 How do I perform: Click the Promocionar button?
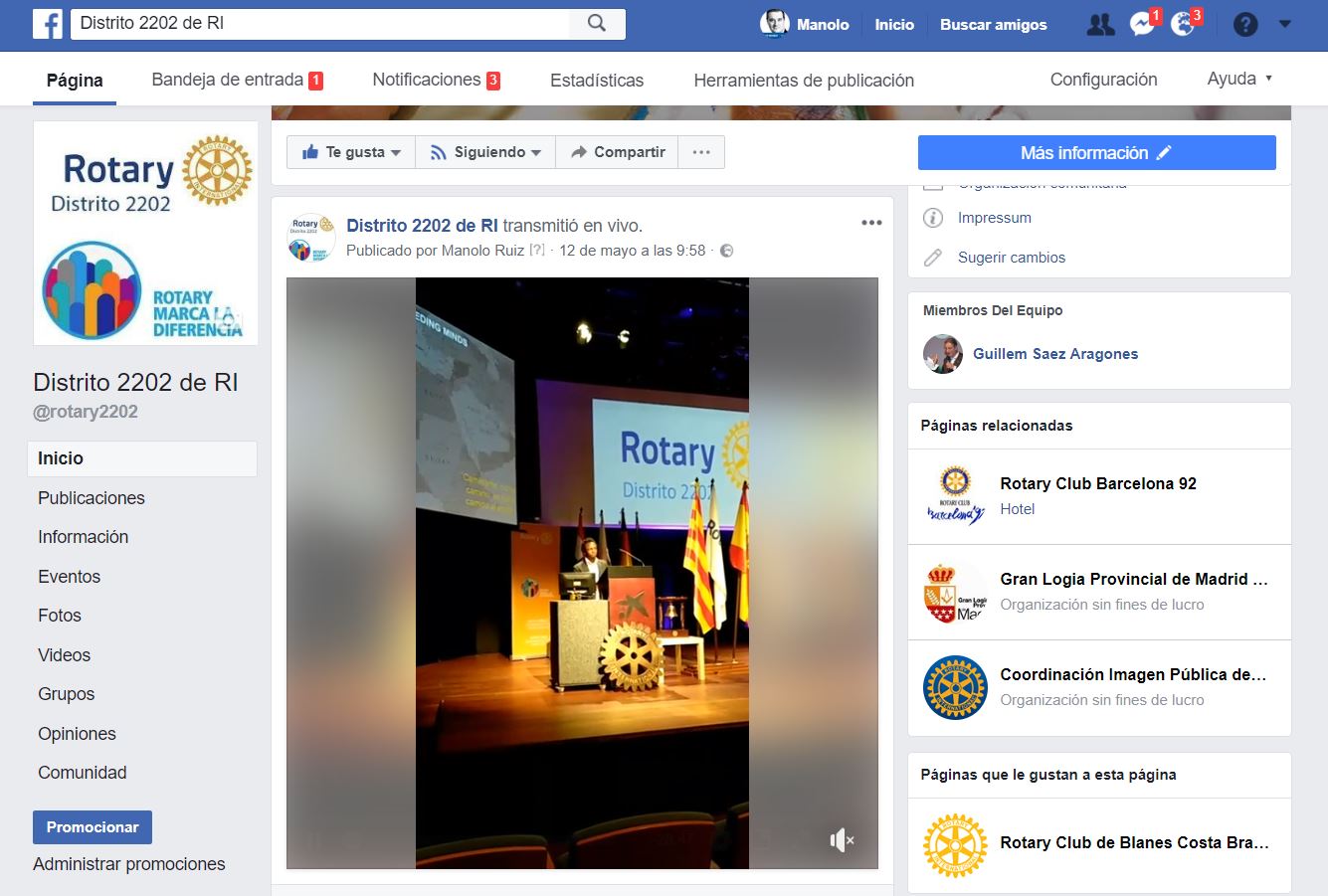pyautogui.click(x=93, y=827)
